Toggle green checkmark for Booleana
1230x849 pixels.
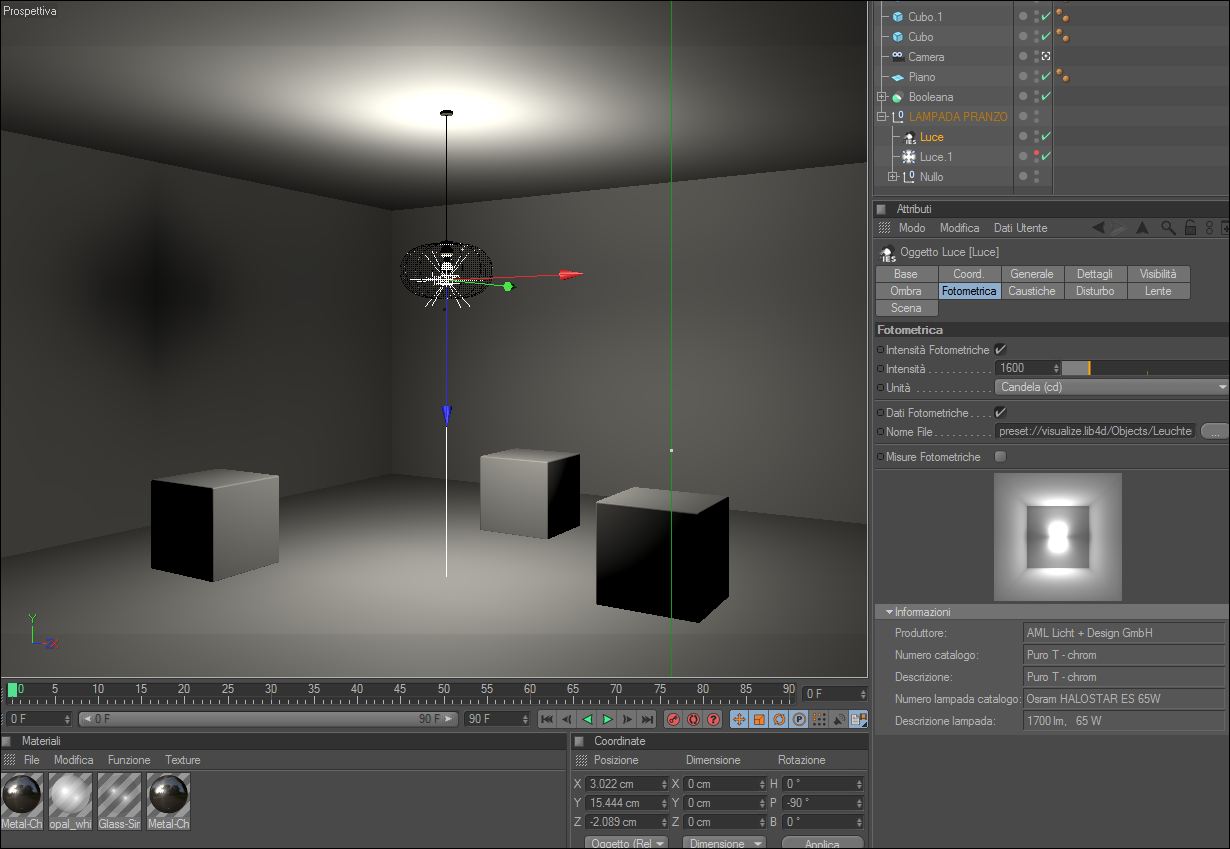[1046, 97]
